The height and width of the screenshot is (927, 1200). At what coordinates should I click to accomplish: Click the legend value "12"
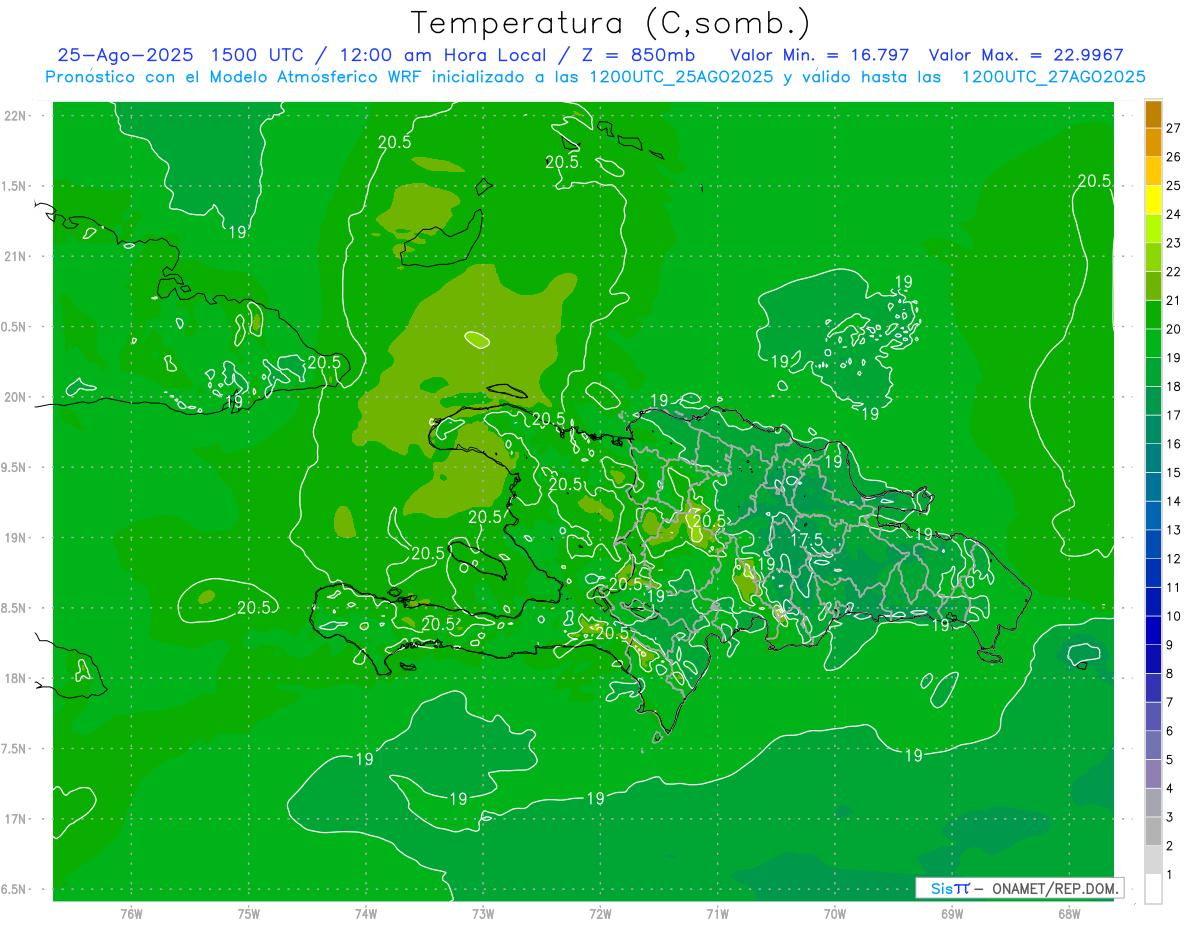coord(1173,558)
